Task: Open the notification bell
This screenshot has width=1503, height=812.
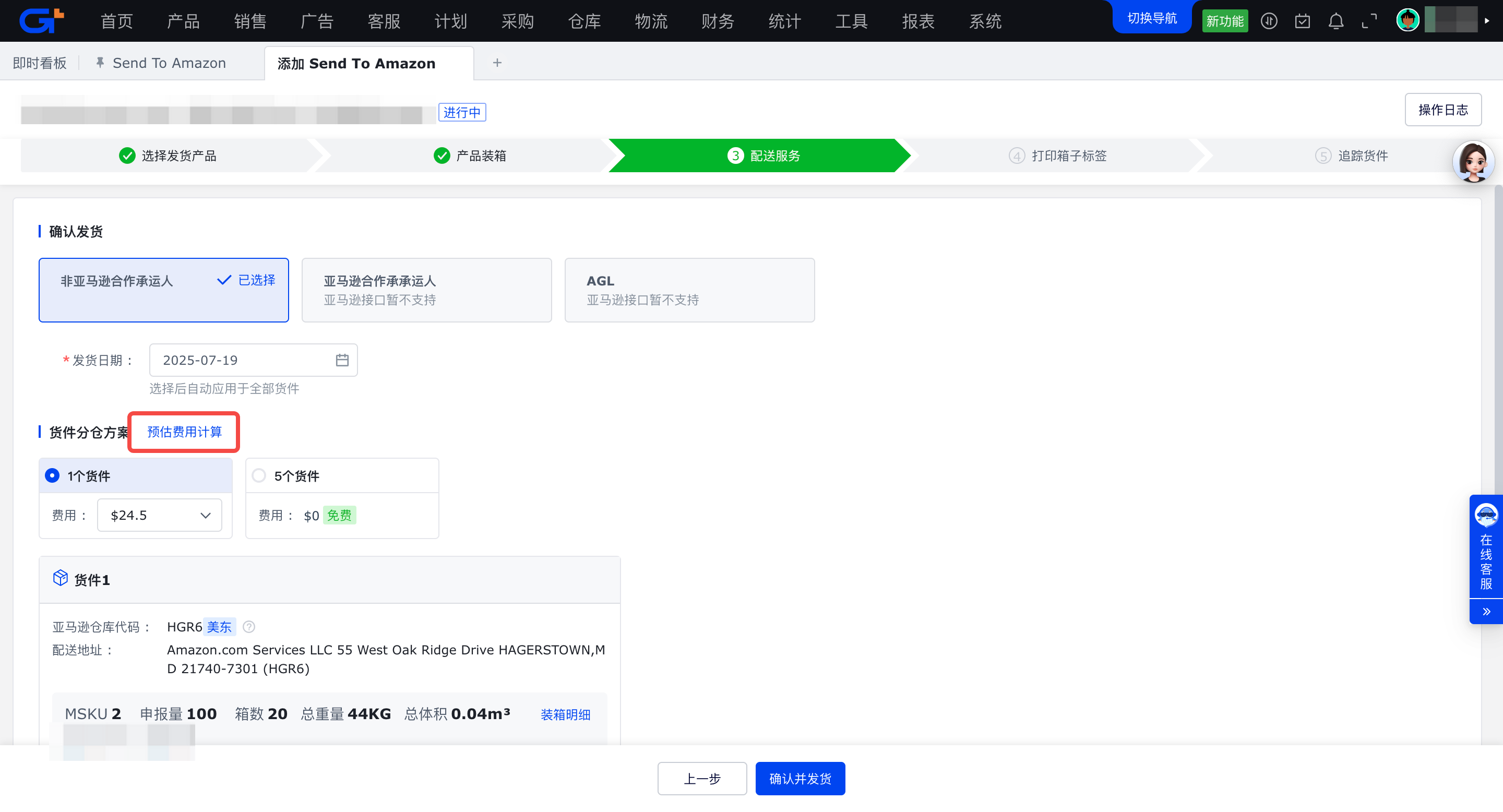Action: point(1336,21)
